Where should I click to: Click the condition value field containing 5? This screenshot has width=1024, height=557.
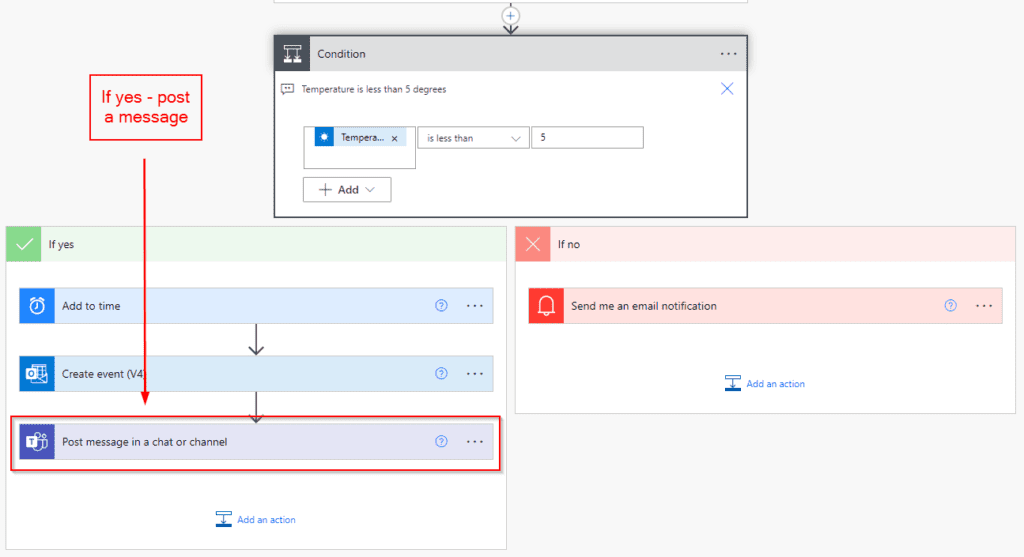(587, 138)
